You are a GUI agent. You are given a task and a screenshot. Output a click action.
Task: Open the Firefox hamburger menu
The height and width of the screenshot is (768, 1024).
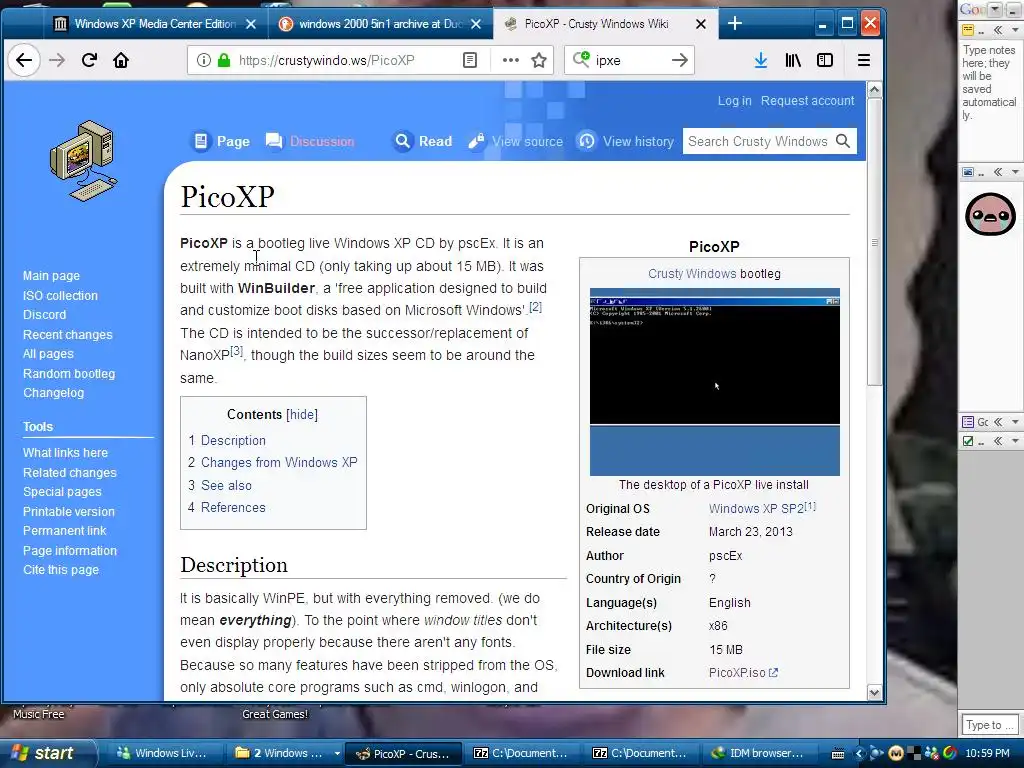[x=863, y=60]
